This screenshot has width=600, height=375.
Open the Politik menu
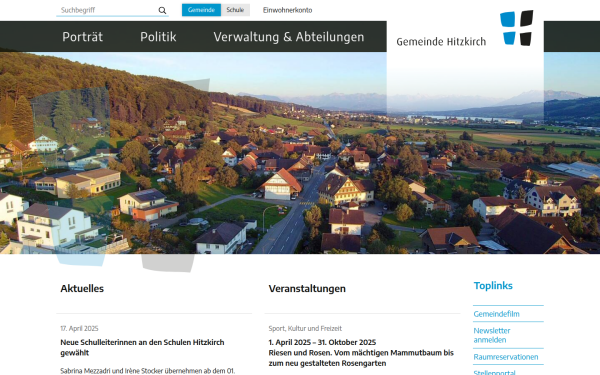tap(158, 37)
